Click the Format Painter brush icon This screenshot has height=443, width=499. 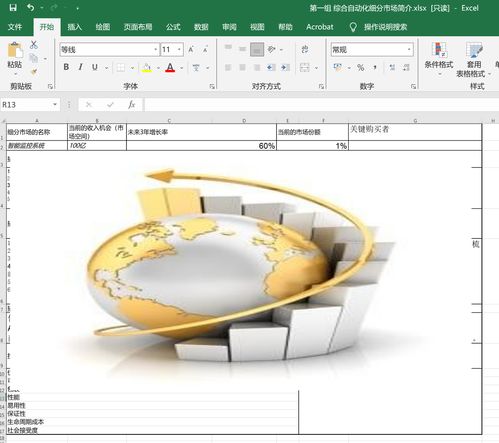pos(34,72)
